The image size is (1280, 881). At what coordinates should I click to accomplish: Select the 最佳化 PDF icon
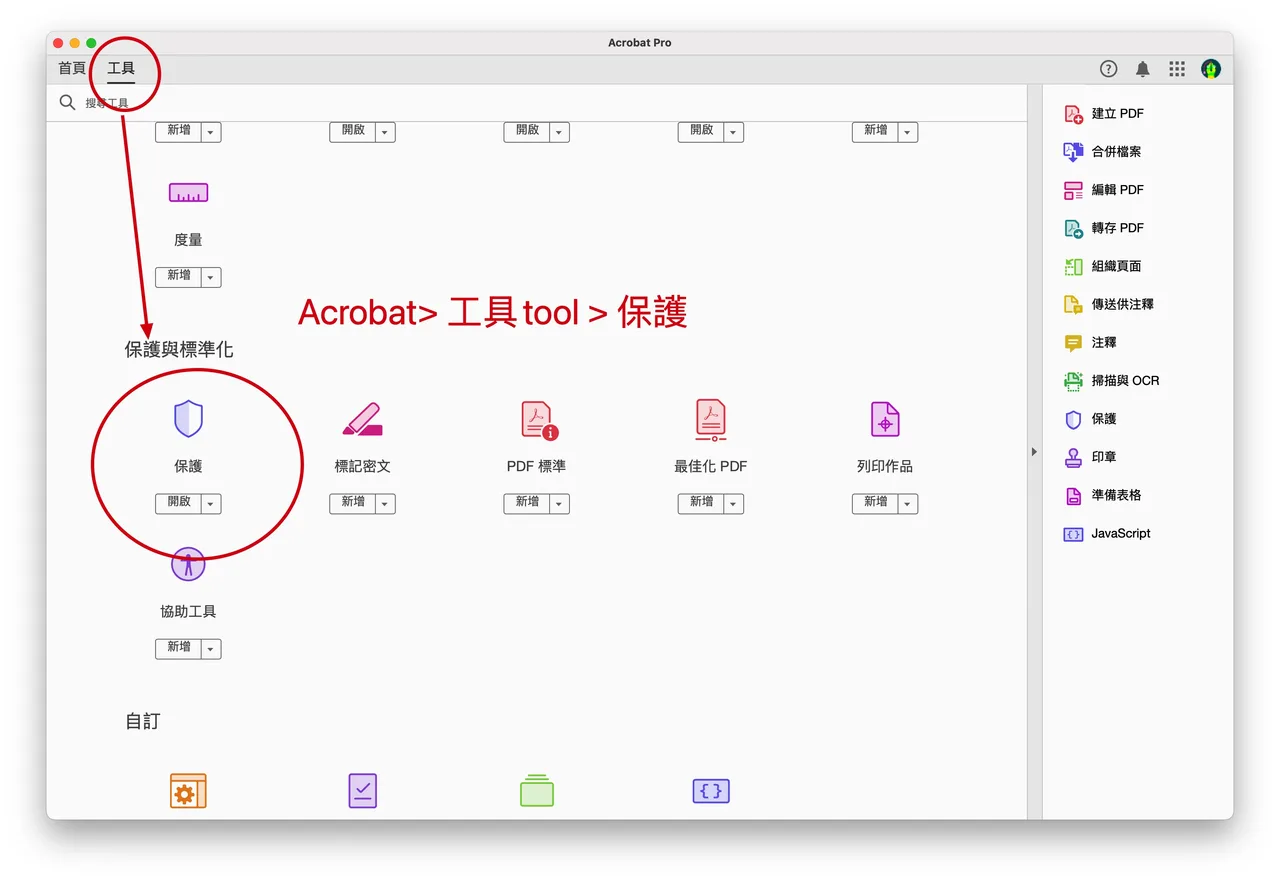711,420
